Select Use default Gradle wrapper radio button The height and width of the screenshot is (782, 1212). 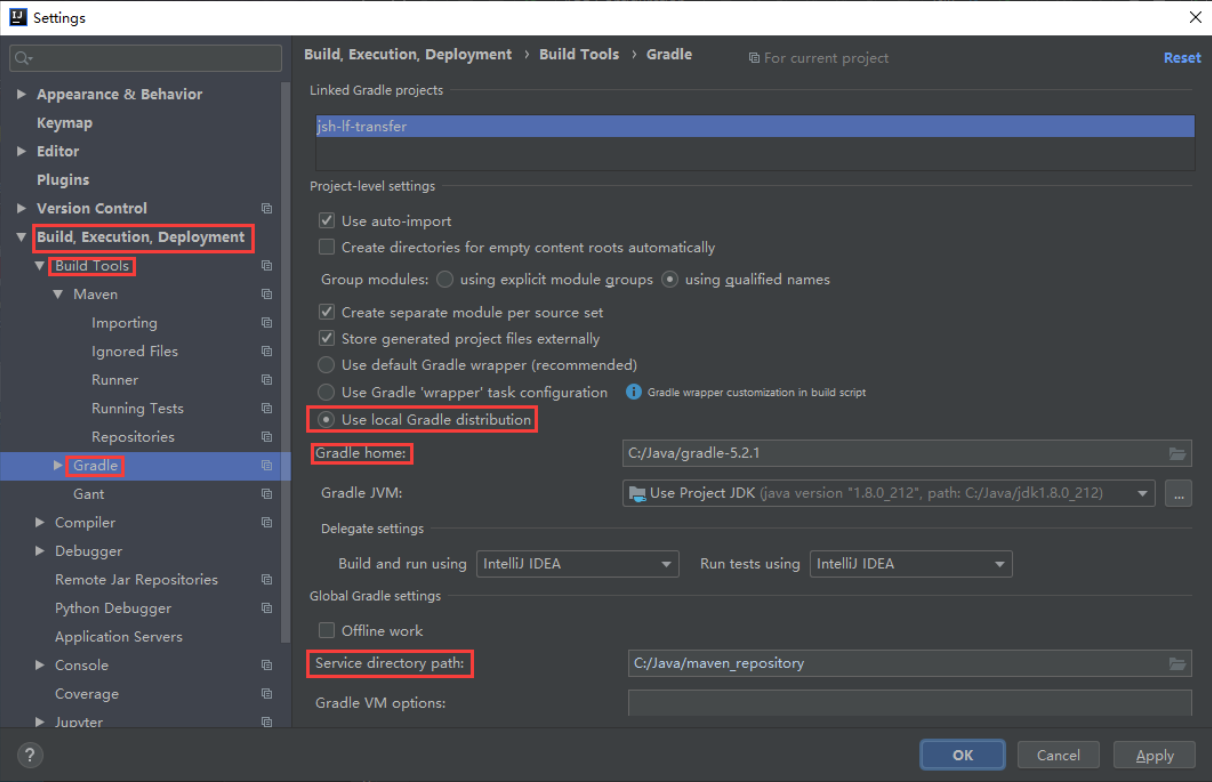326,365
